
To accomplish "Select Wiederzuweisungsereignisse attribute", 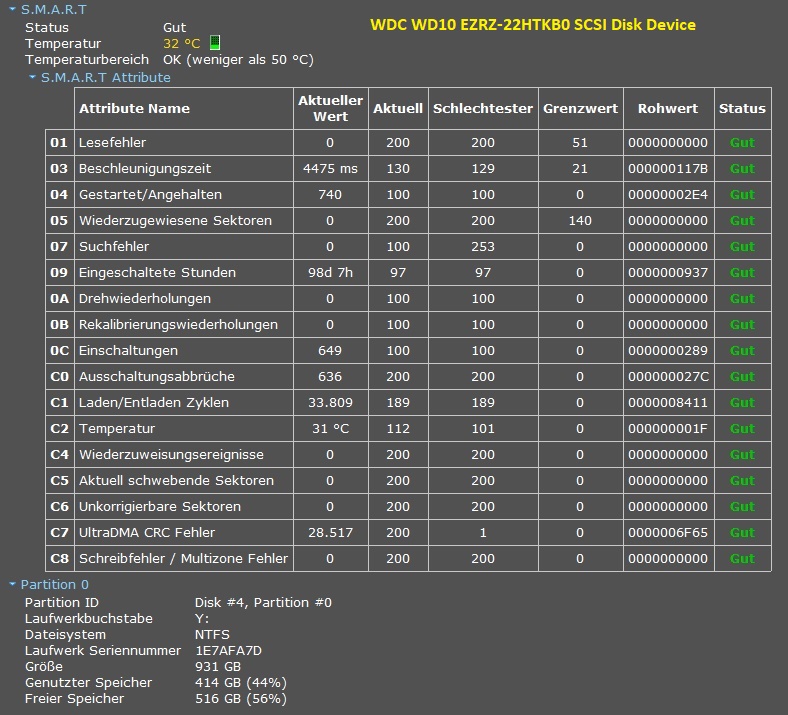I will point(171,455).
